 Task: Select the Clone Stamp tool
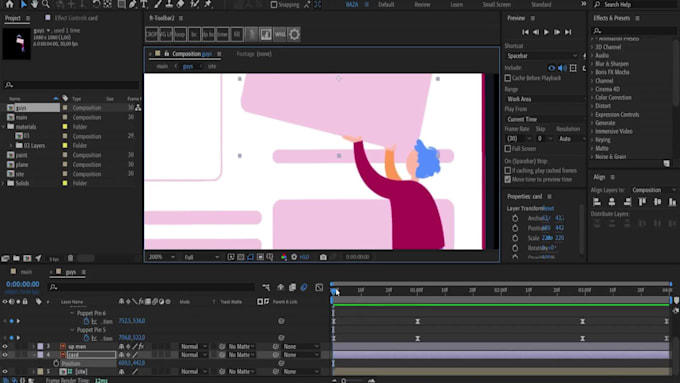169,4
